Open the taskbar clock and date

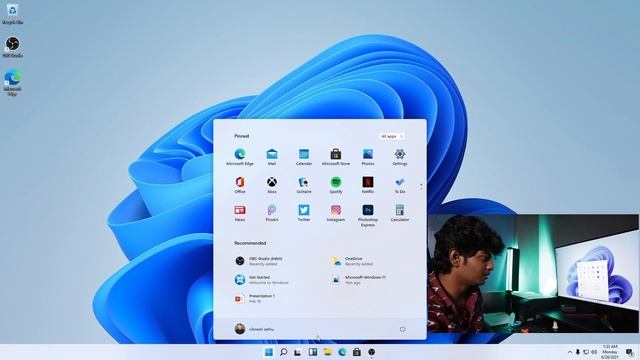[x=610, y=352]
